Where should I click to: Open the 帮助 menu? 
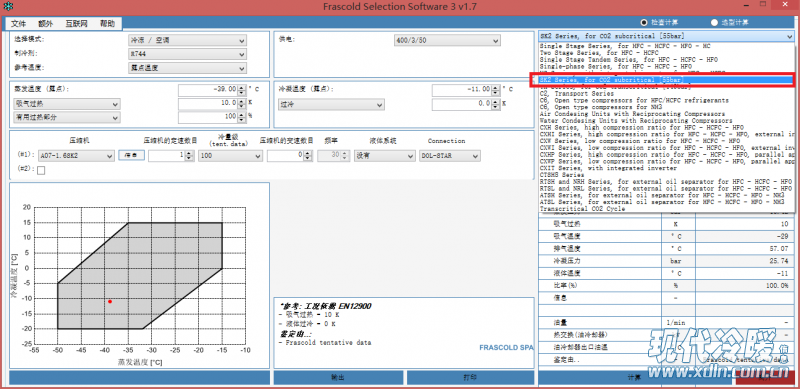[107, 23]
